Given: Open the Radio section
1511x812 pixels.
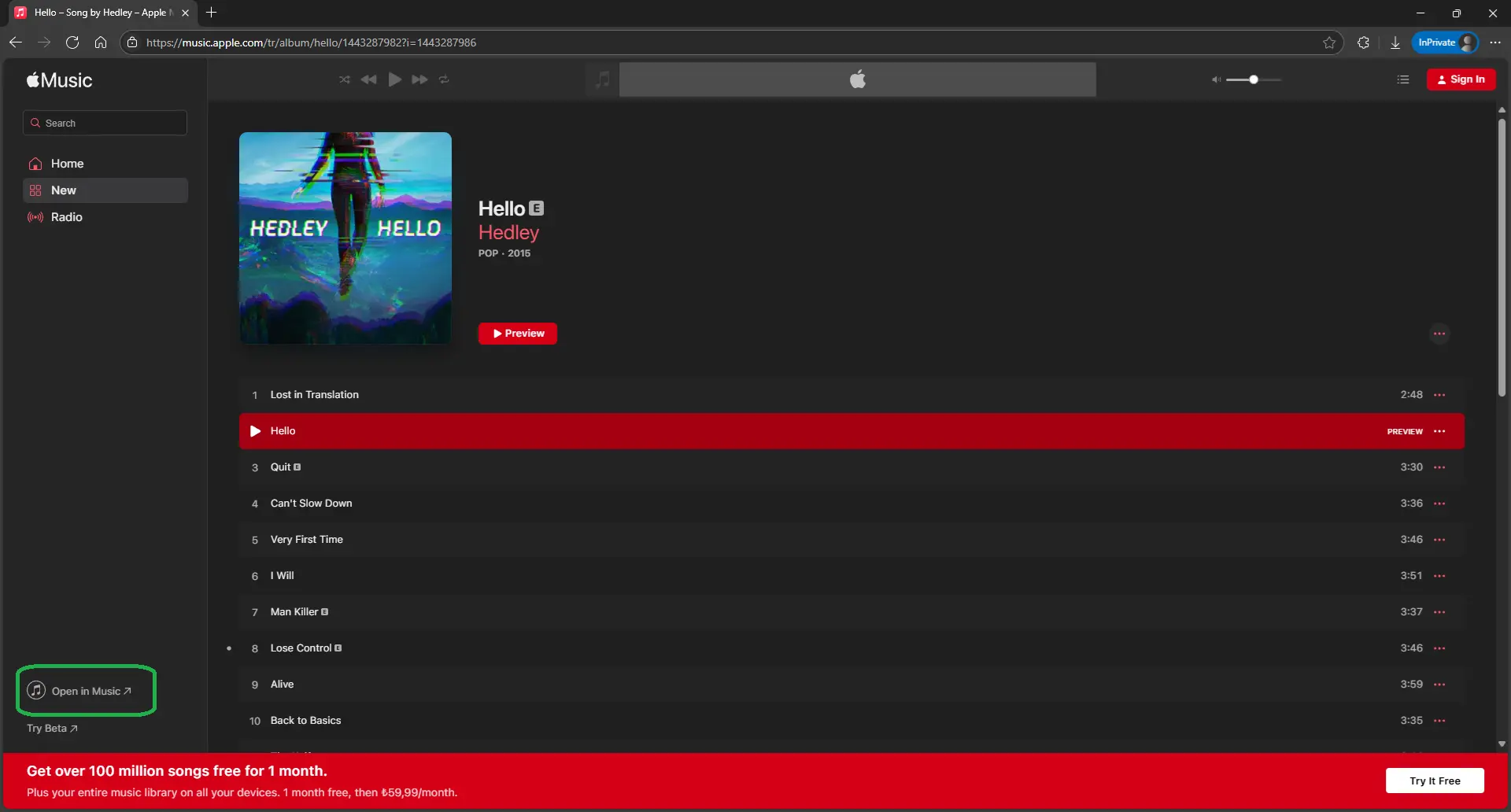Looking at the screenshot, I should coord(105,217).
